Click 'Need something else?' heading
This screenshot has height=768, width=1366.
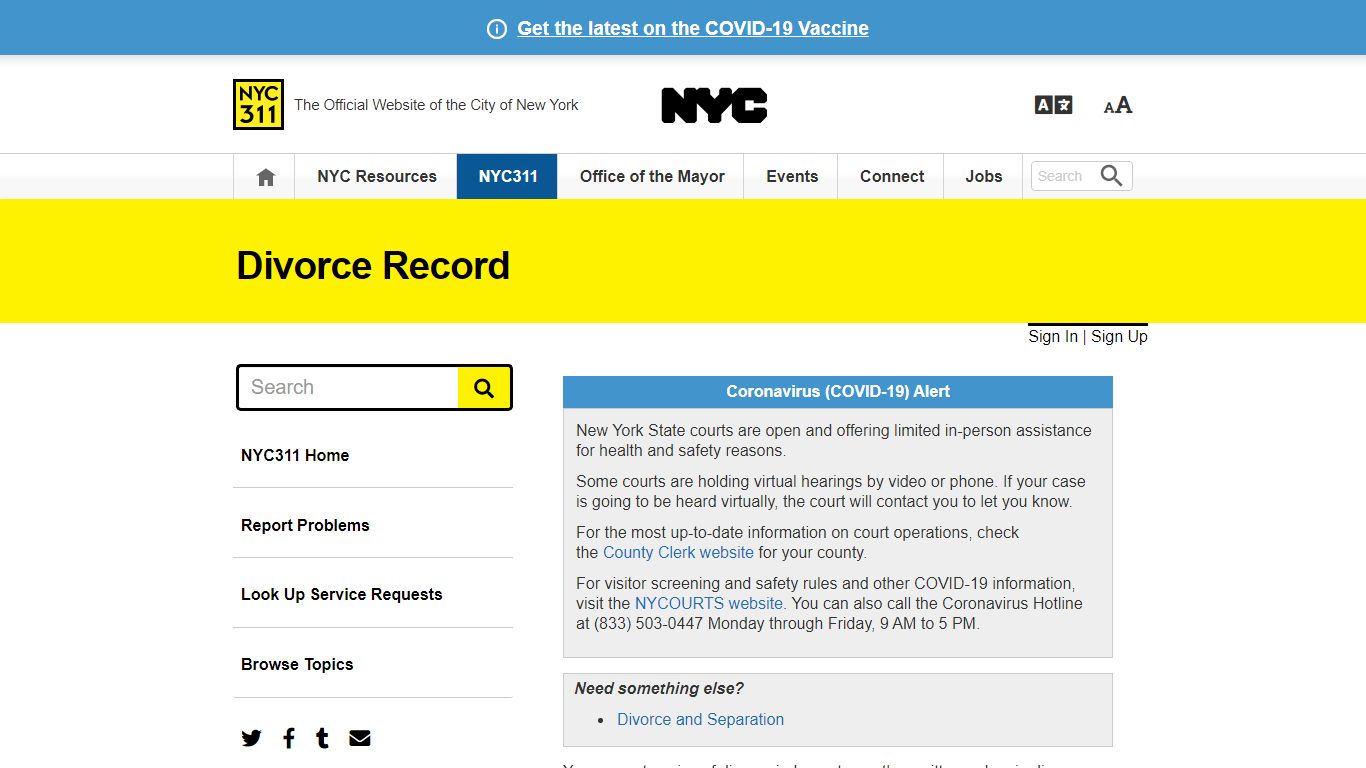pyautogui.click(x=659, y=688)
